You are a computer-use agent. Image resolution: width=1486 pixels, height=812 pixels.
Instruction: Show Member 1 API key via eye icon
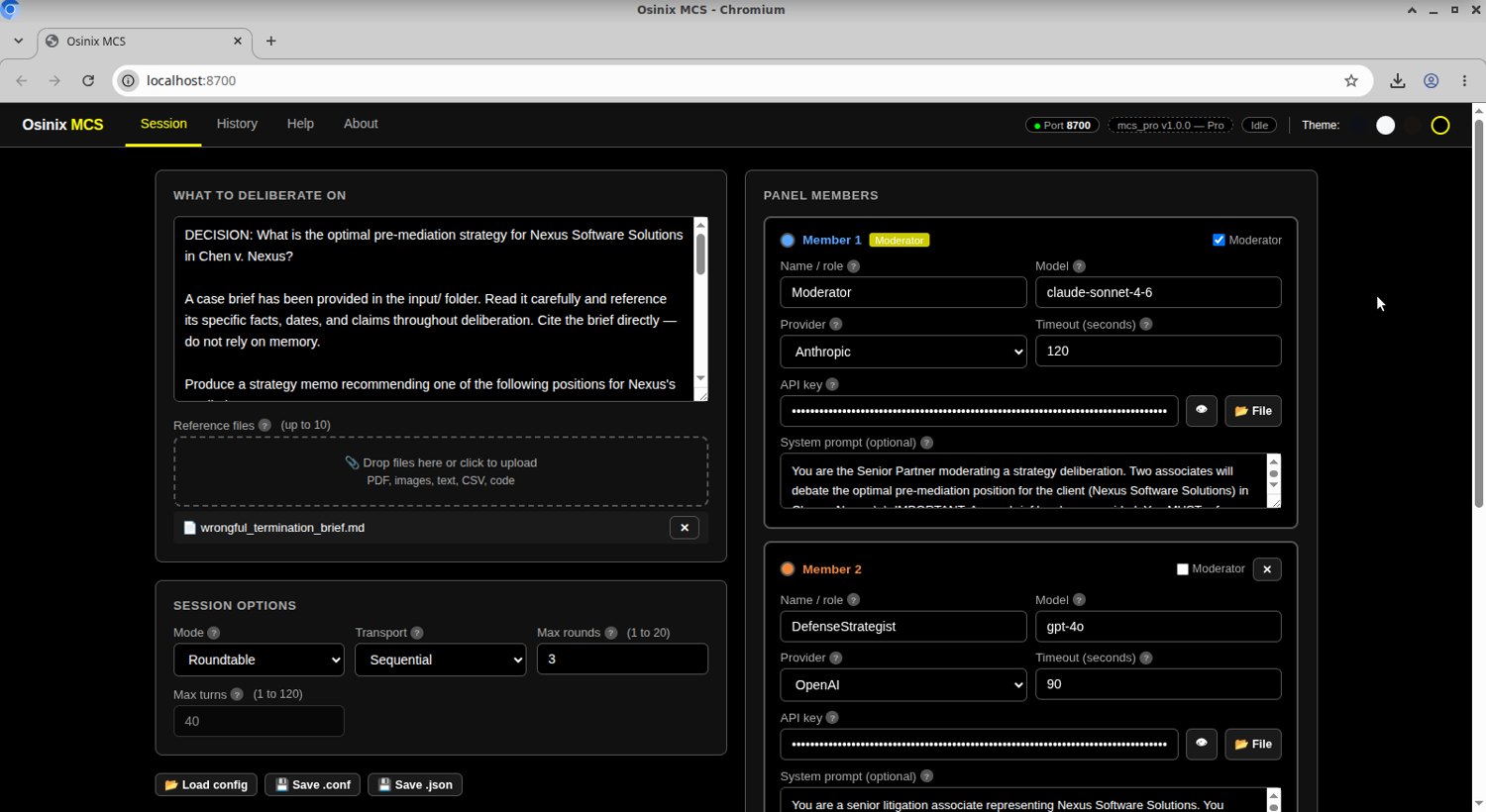tap(1201, 410)
